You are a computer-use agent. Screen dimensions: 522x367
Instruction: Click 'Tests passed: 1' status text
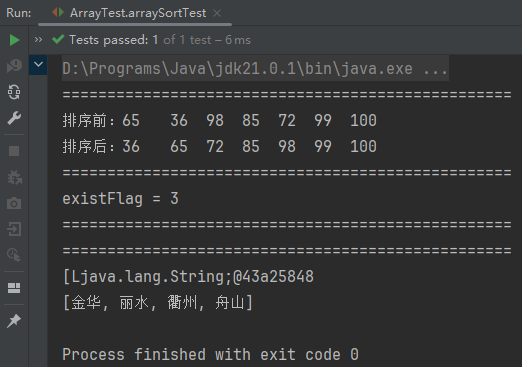[113, 40]
